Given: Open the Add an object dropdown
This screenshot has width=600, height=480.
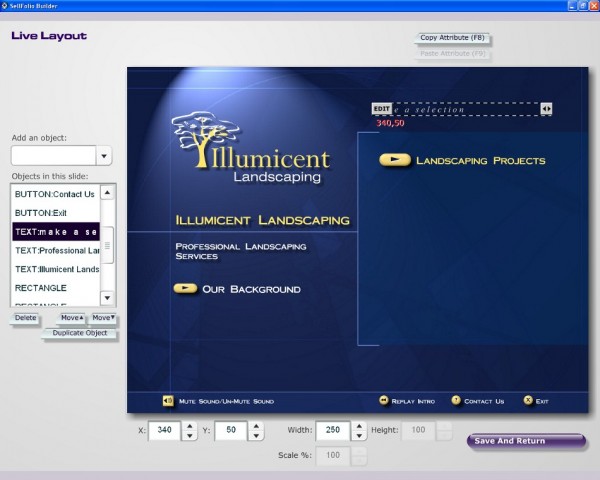Looking at the screenshot, I should pyautogui.click(x=104, y=156).
